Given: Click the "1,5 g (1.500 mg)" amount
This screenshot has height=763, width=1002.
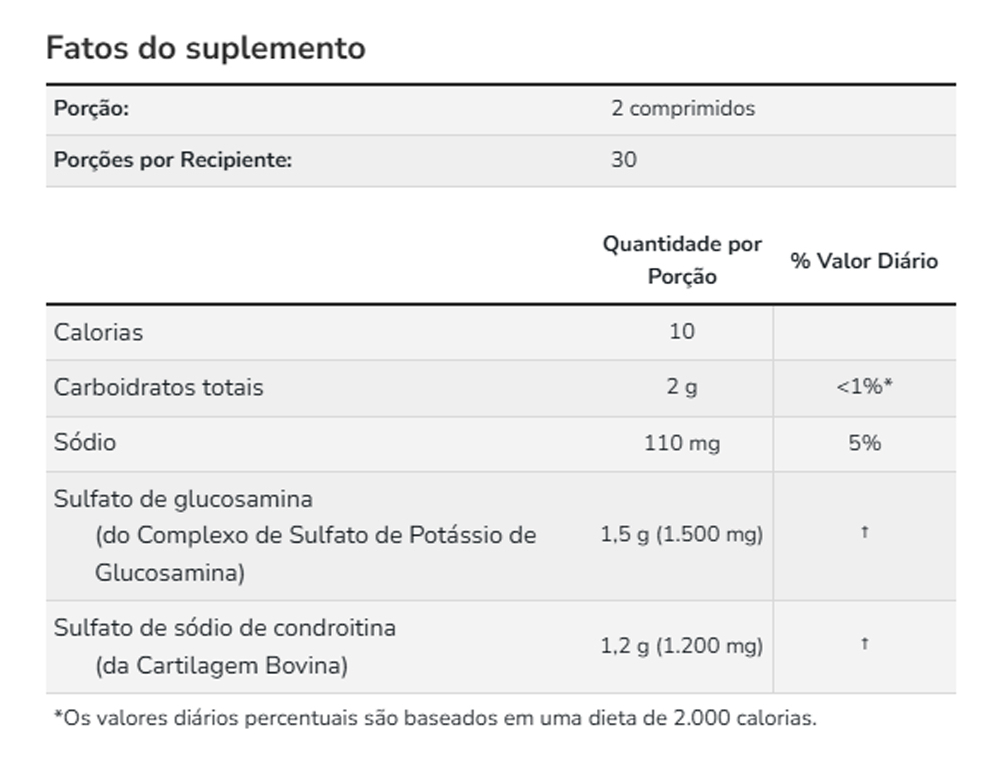Looking at the screenshot, I should (682, 535).
